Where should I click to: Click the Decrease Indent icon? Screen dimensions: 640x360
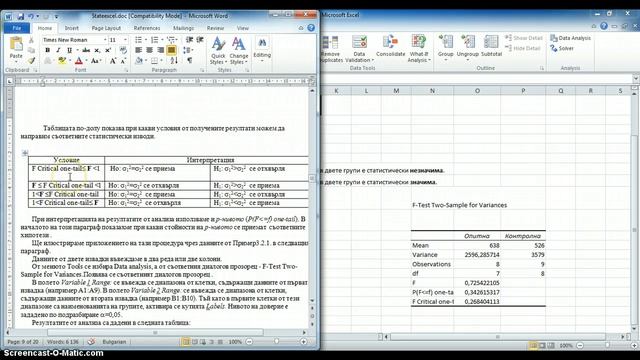coord(189,40)
